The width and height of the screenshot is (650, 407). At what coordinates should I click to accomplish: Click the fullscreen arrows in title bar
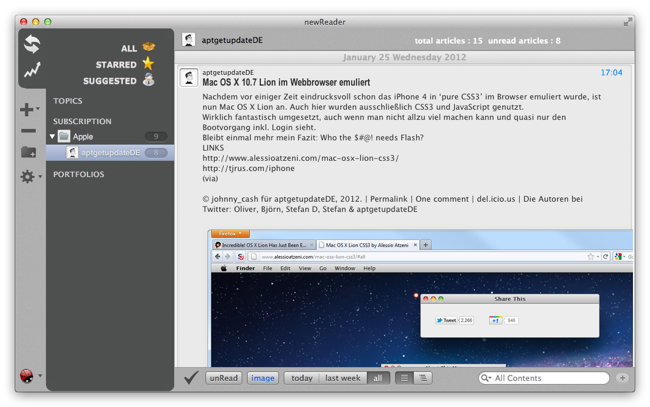628,22
